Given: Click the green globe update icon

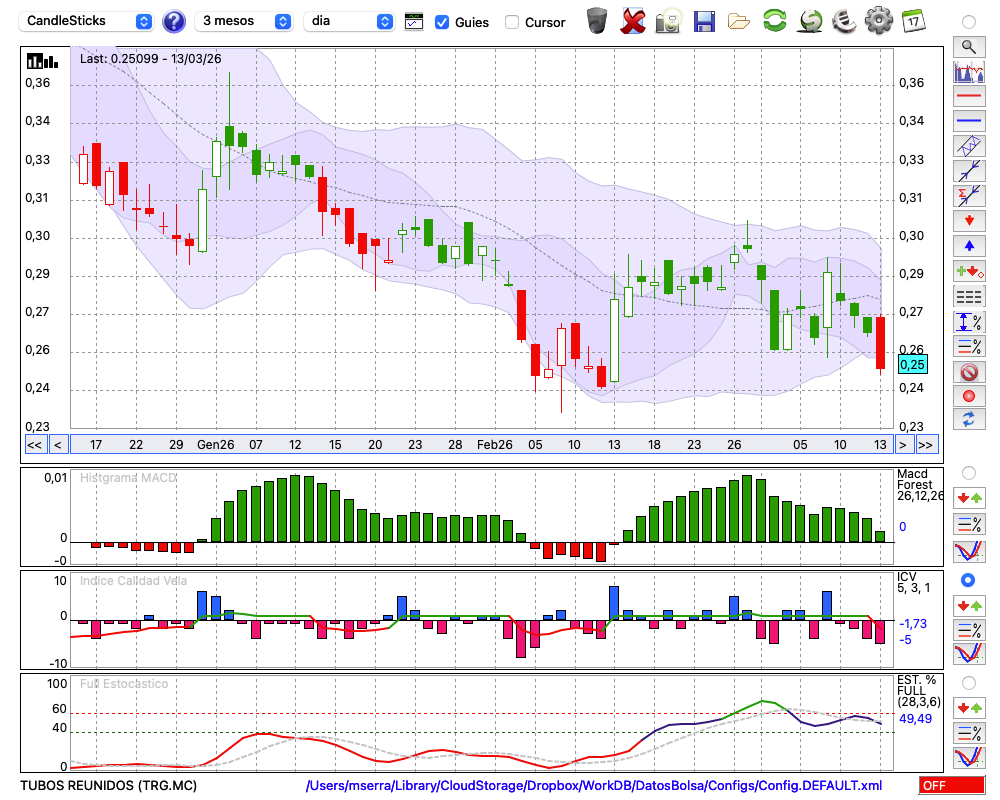Looking at the screenshot, I should 811,20.
